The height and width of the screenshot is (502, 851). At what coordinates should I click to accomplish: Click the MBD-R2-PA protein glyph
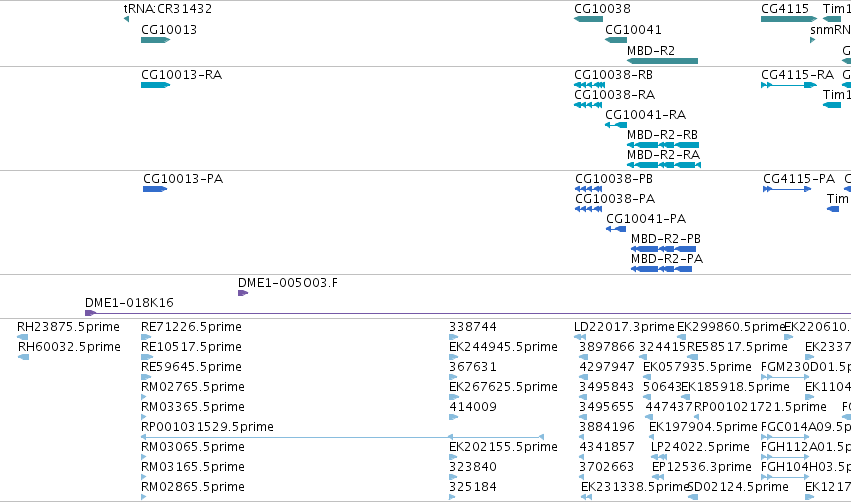pos(662,269)
